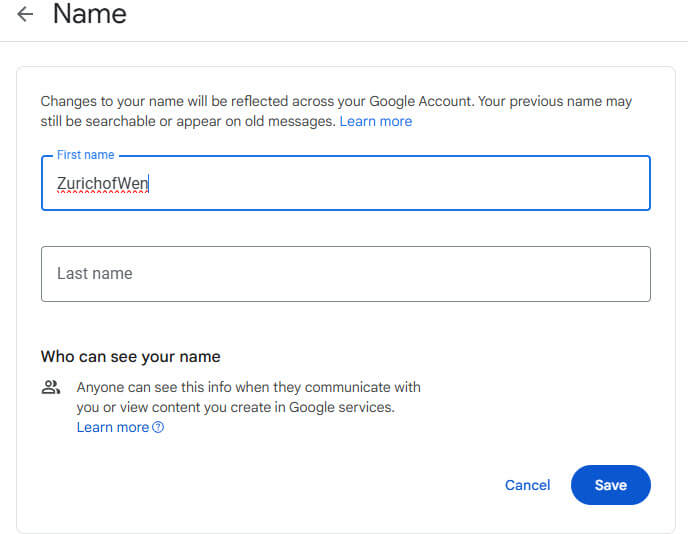Viewport: 688px width, 534px height.
Task: Click the Name page title
Action: (x=90, y=14)
